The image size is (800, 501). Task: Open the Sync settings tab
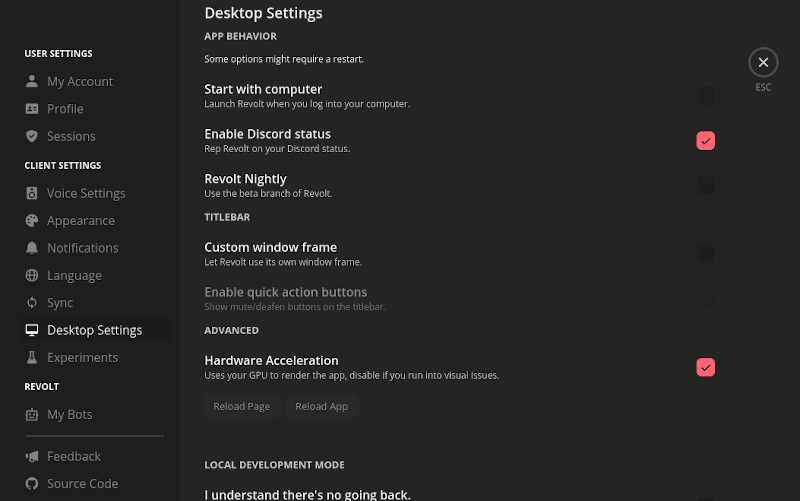click(x=60, y=303)
